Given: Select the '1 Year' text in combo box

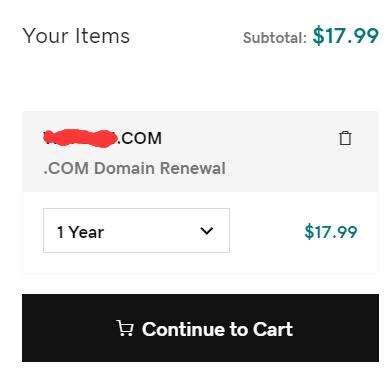Looking at the screenshot, I should (x=81, y=232).
